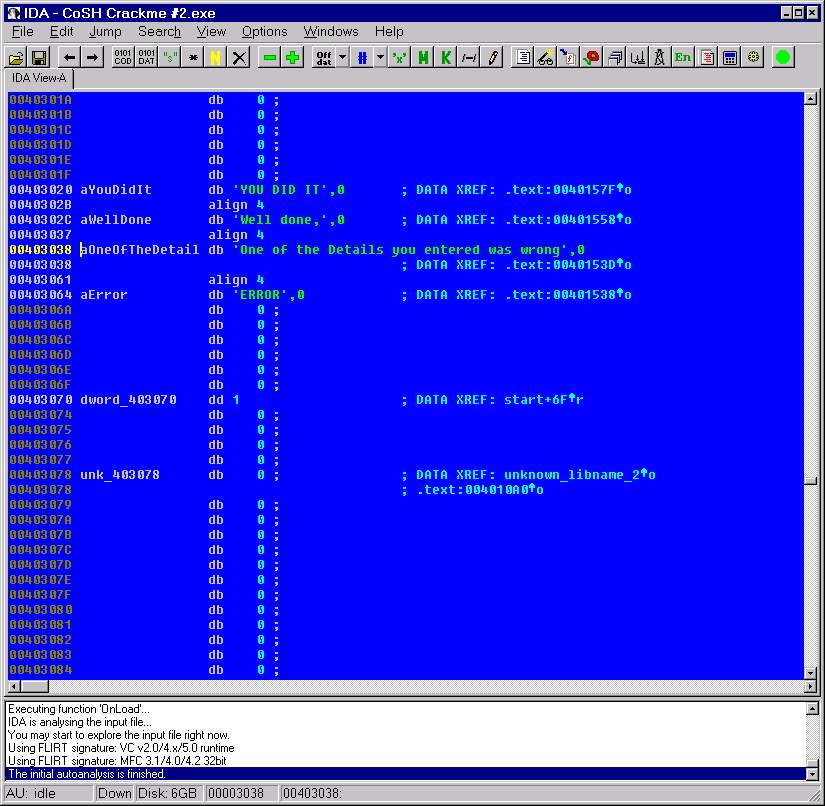Screen dimensions: 825x806
Task: Click the calculator icon in toolbar
Action: 730,58
